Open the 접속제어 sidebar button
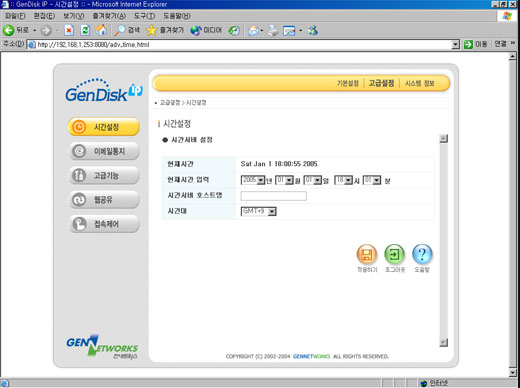The image size is (520, 388). coord(104,224)
